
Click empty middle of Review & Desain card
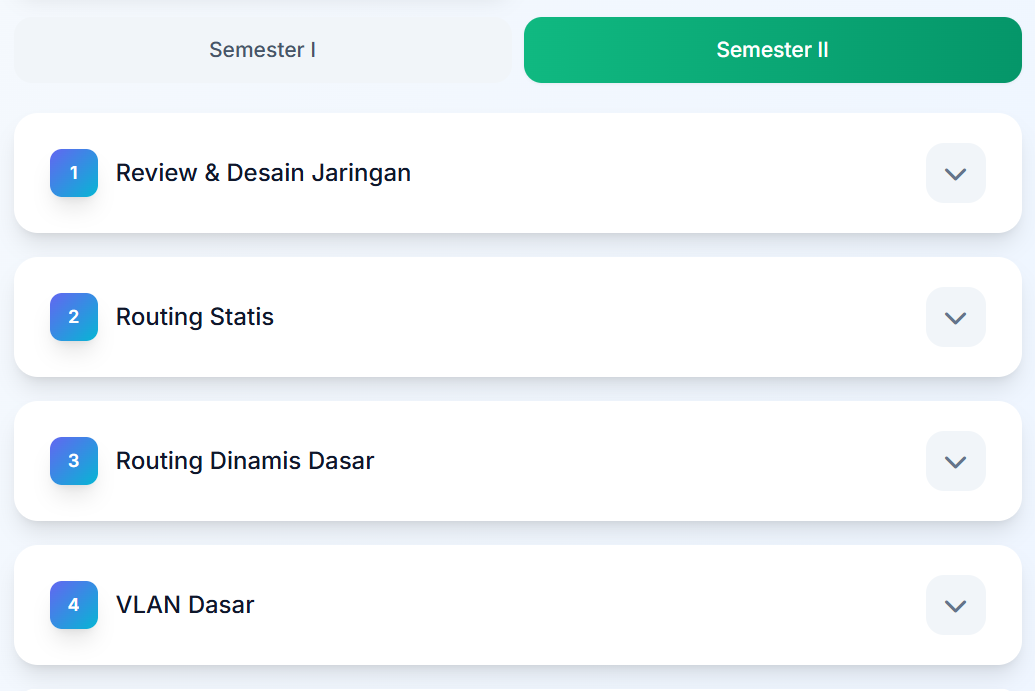point(660,173)
